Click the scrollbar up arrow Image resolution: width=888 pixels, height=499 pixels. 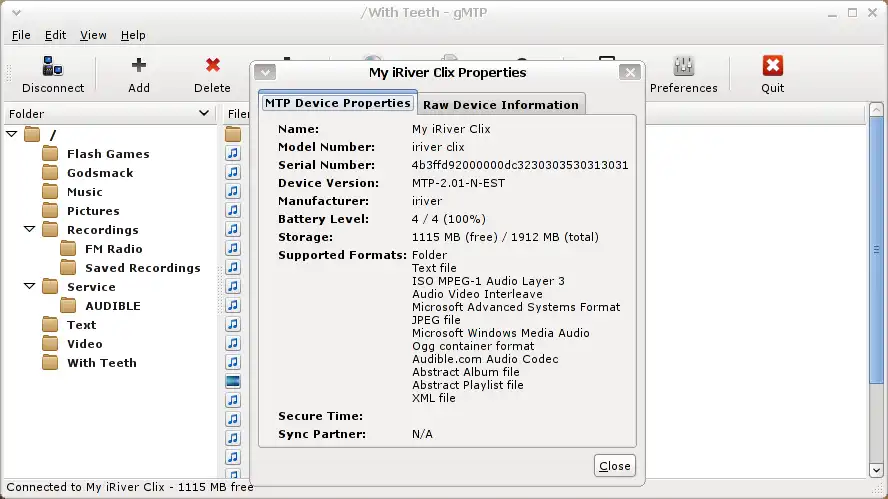coord(876,109)
